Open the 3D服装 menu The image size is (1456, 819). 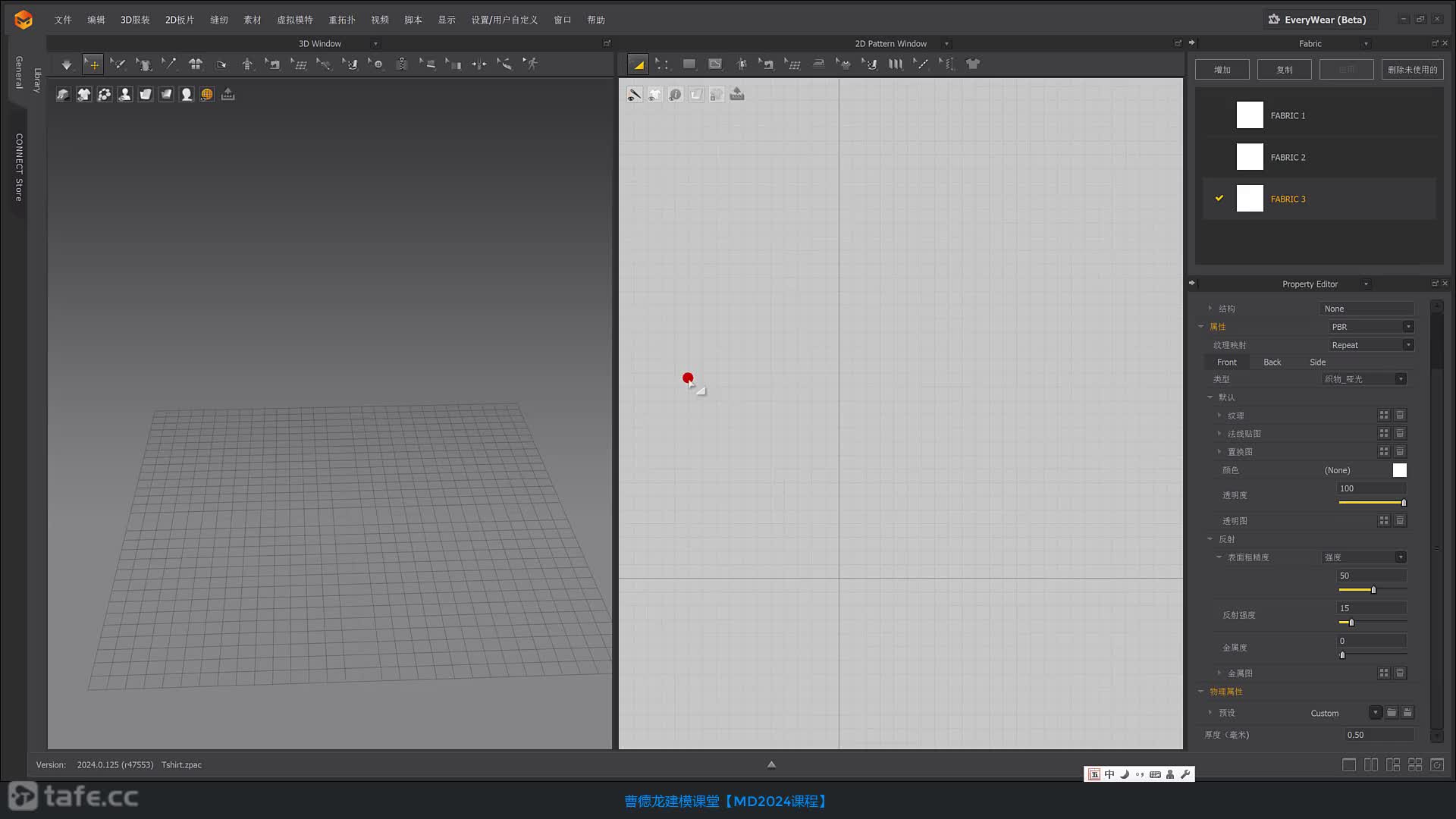tap(135, 20)
